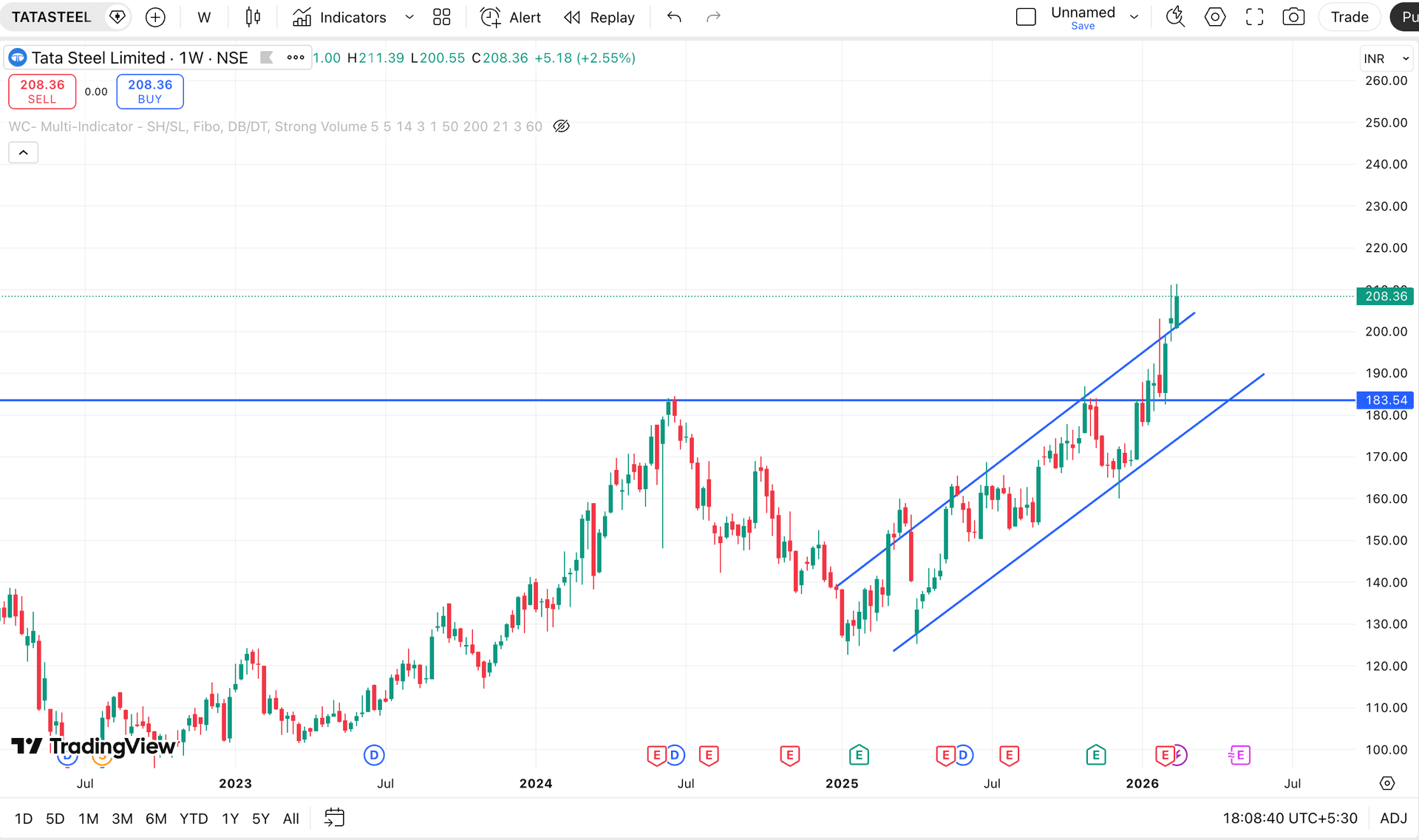1419x840 pixels.
Task: Click the flag icon beside NSE
Action: point(267,58)
